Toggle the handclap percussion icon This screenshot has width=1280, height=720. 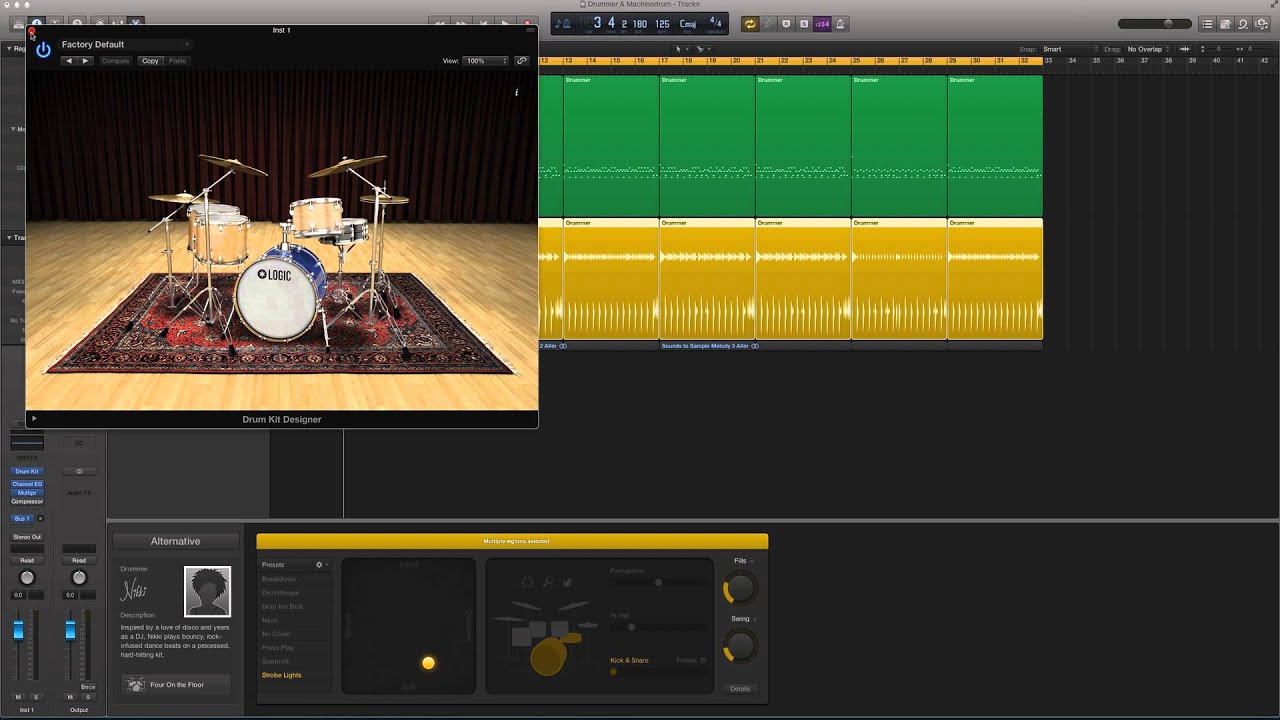click(567, 582)
